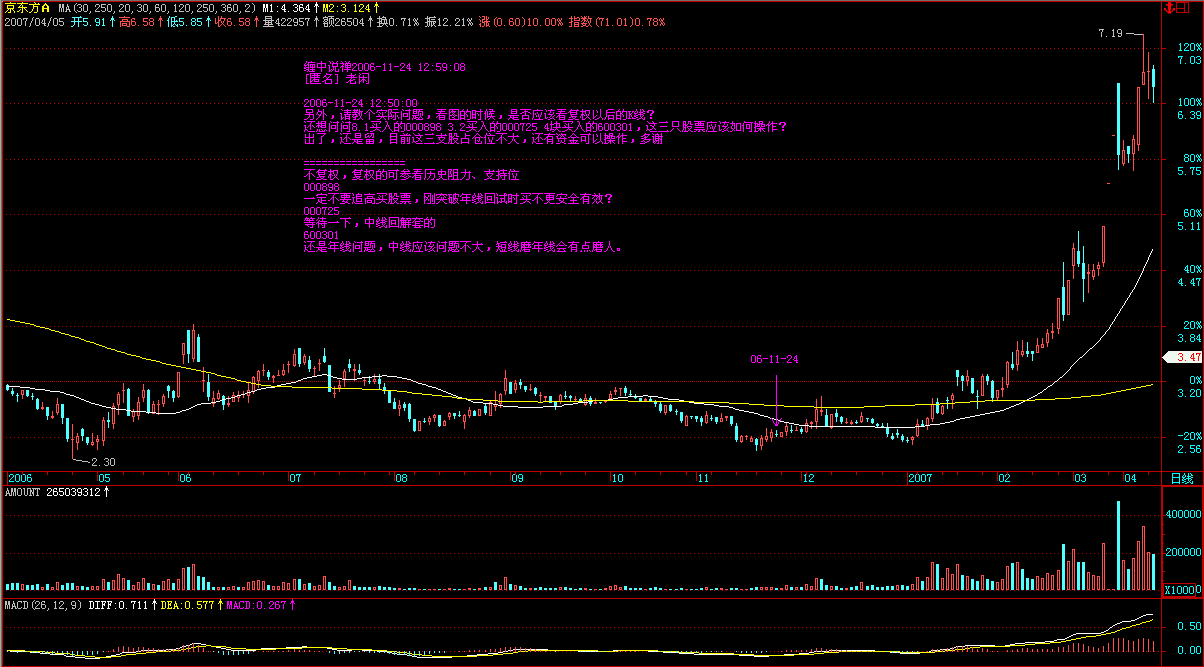Click the 000898 stock code in note
This screenshot has width=1204, height=667.
[x=321, y=187]
